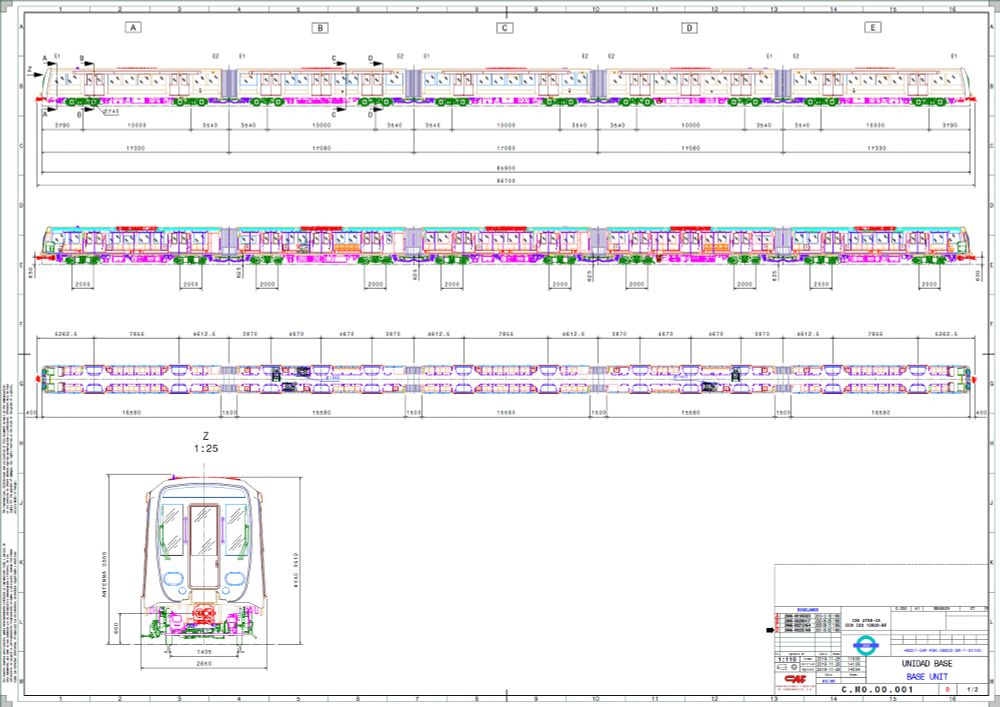
Task: Click the boxed car label A
Action: [x=133, y=27]
